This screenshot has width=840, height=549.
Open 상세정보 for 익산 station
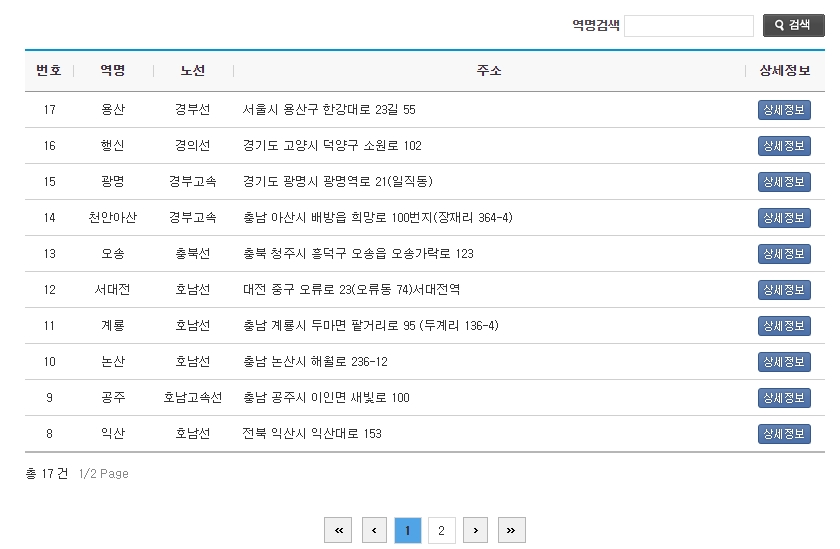(784, 433)
